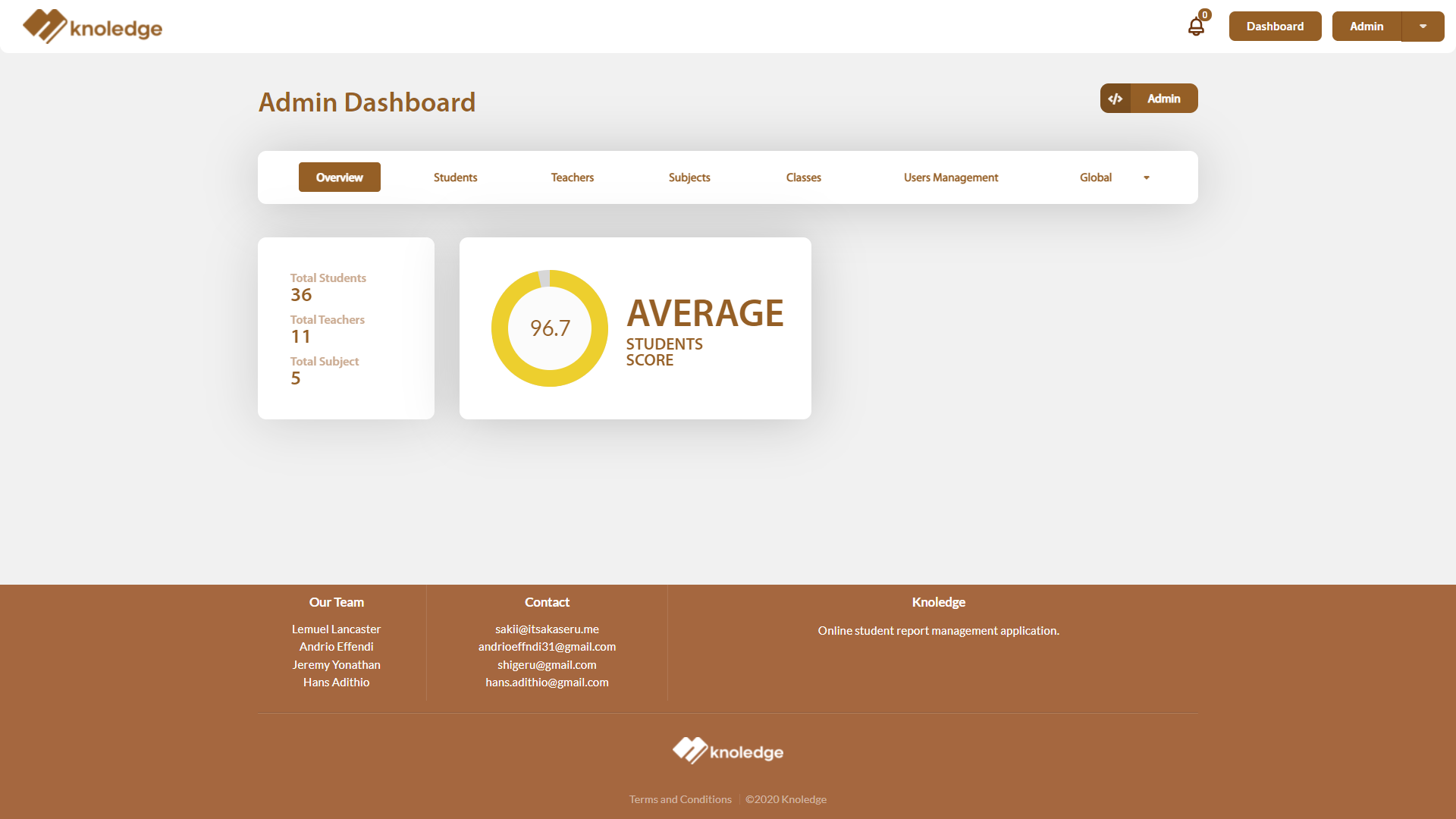Click the Knoledge logo in footer
This screenshot has height=819, width=1456.
[728, 752]
